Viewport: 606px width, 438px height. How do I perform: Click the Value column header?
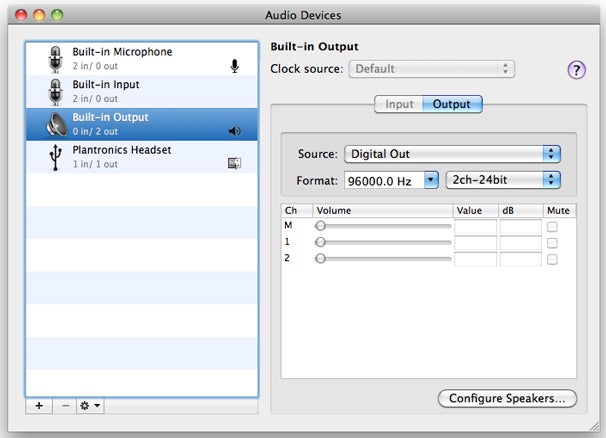tap(476, 211)
